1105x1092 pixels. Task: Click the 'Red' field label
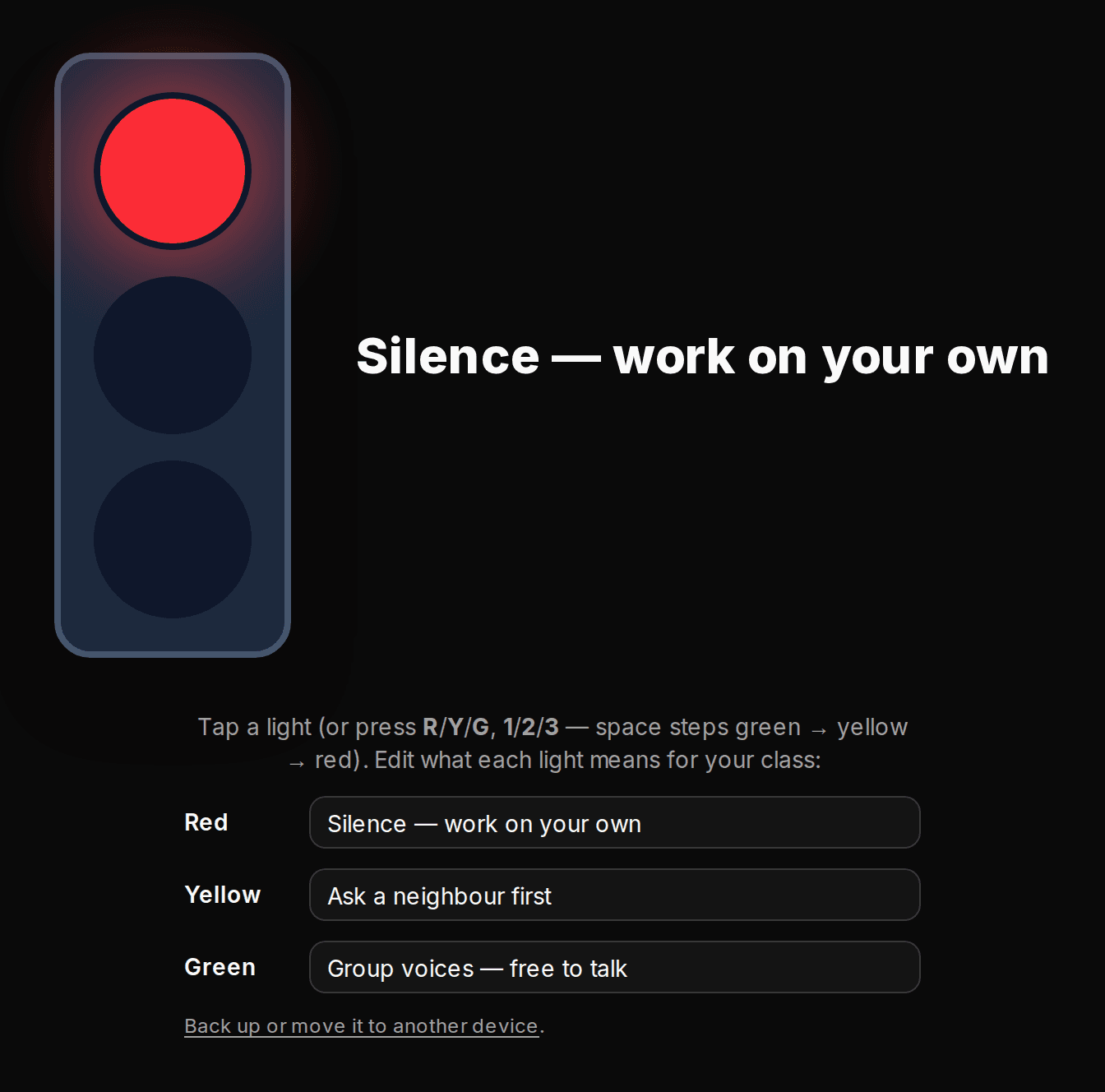pos(206,822)
